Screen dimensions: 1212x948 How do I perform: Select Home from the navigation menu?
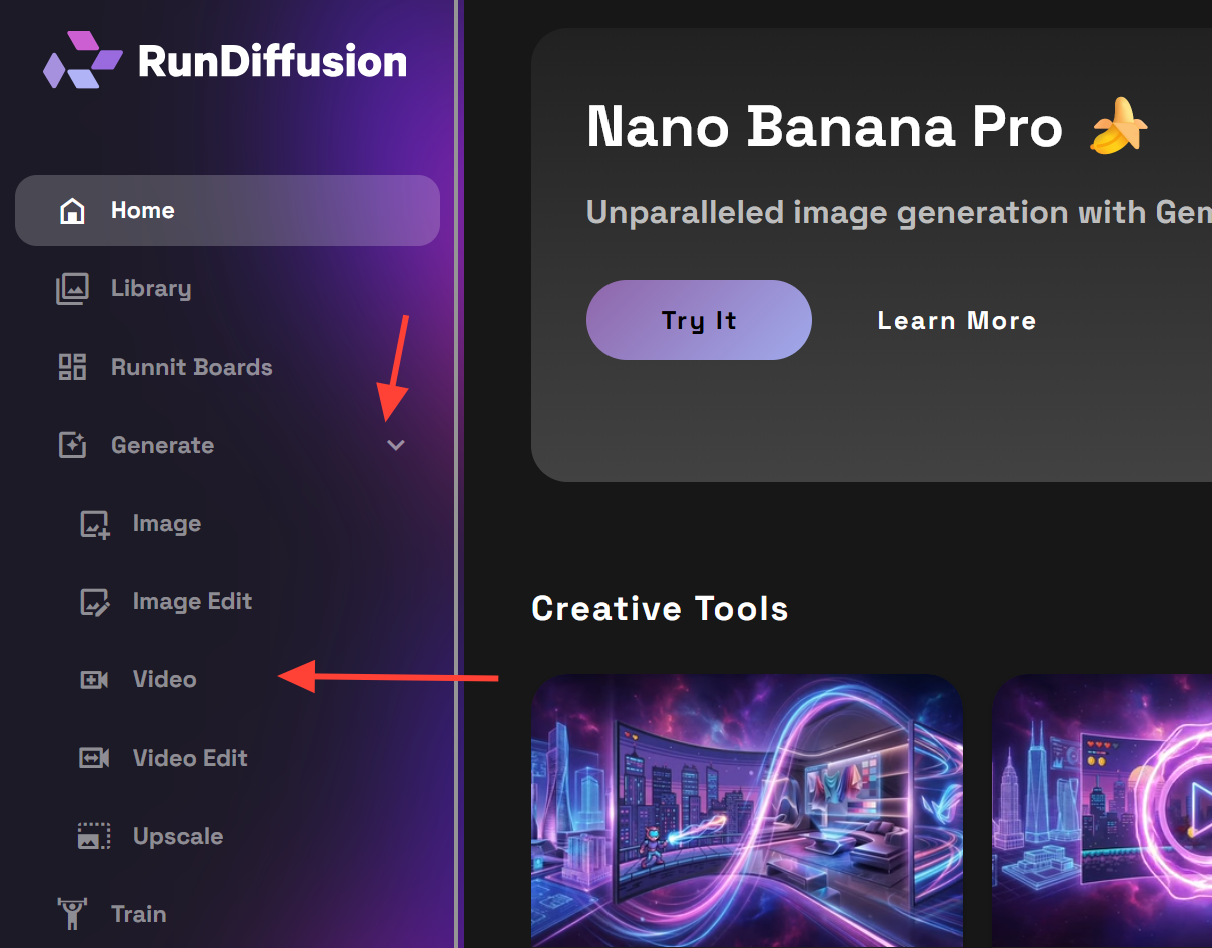pos(143,210)
